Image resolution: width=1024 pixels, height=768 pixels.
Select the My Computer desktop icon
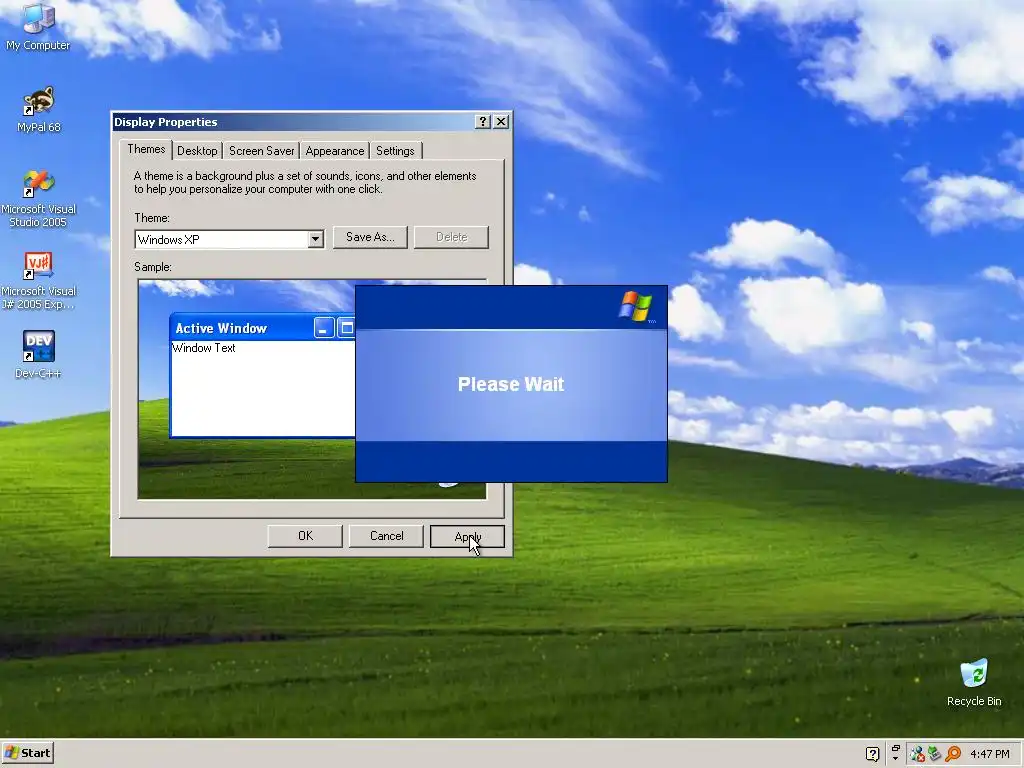[38, 26]
